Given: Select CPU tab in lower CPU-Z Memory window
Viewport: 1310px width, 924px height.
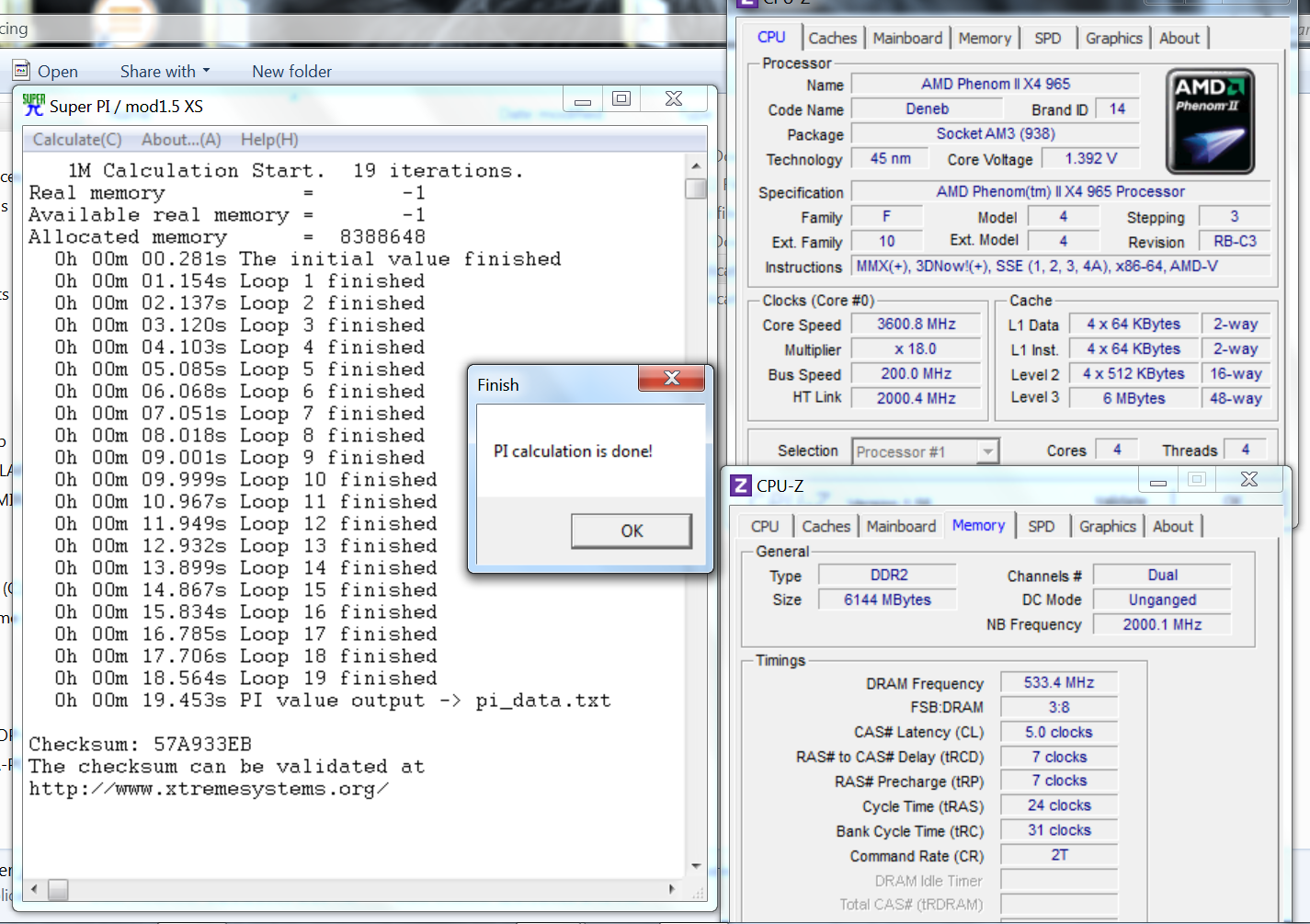Looking at the screenshot, I should pyautogui.click(x=765, y=526).
